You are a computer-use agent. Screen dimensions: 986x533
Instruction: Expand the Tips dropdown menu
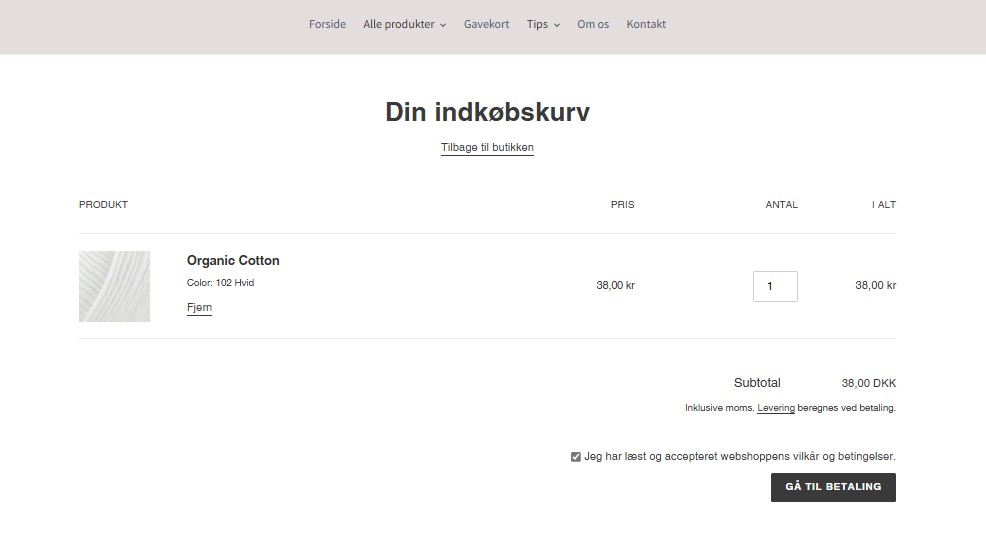538,24
